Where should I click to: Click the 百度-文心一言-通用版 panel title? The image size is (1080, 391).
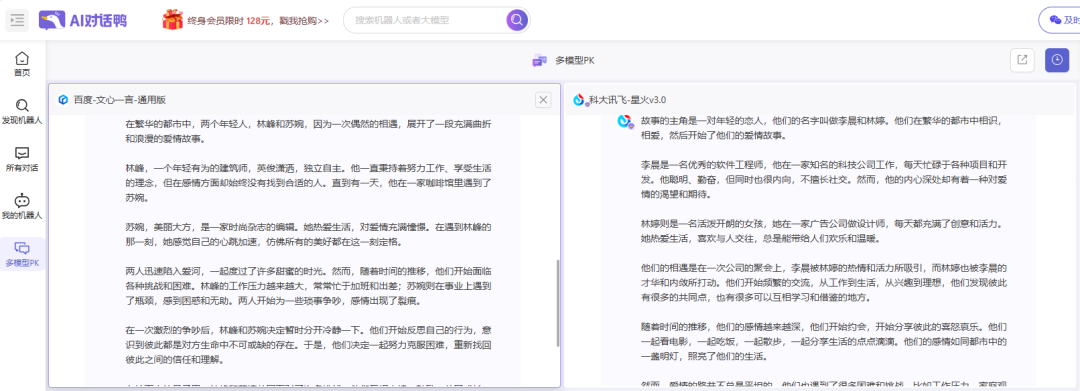[120, 100]
